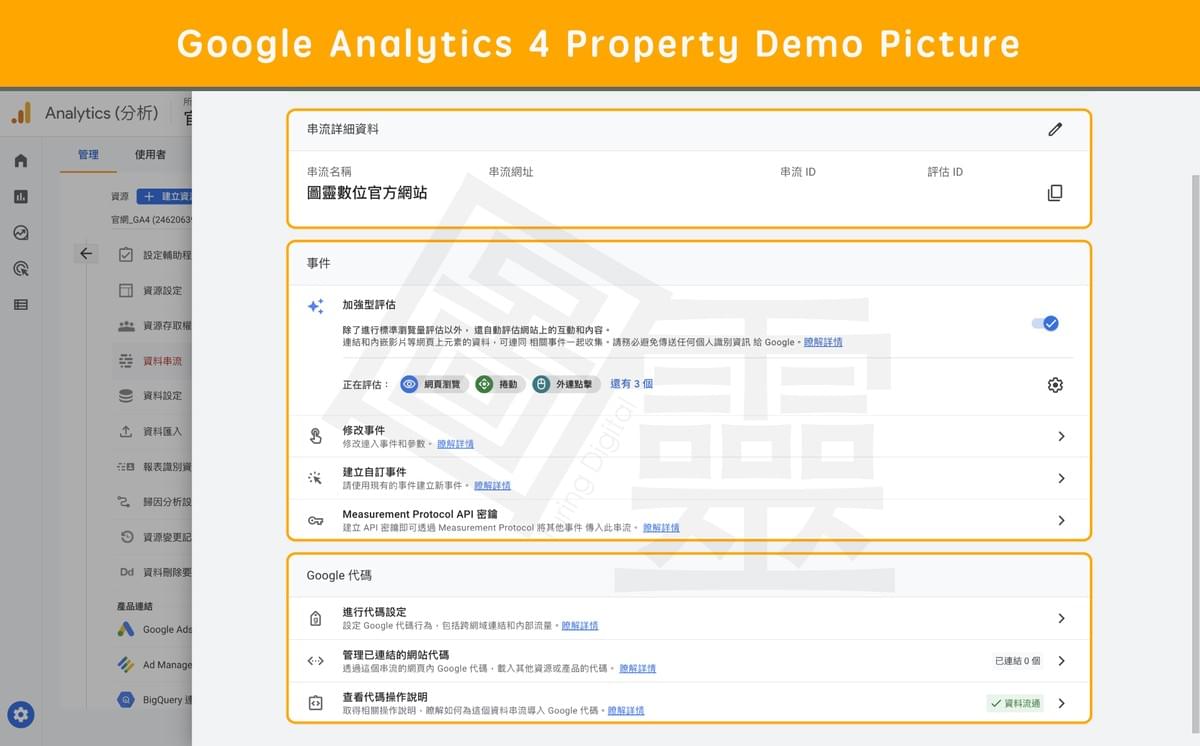Select 資料串流 in the property menu
The height and width of the screenshot is (746, 1200).
162,361
